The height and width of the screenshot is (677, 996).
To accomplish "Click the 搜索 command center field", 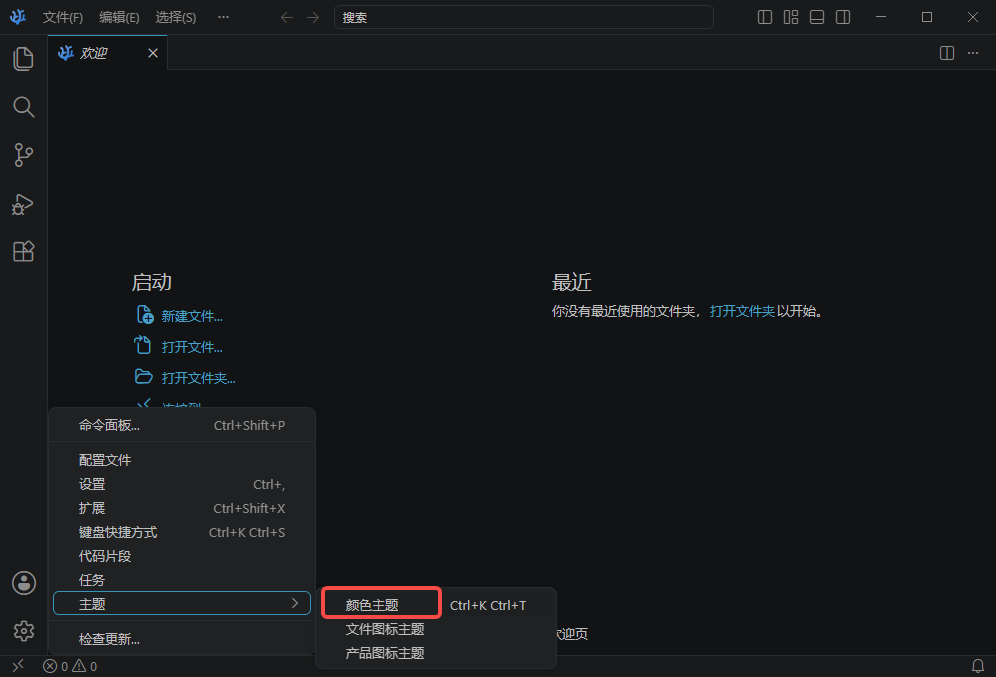I will pos(523,17).
